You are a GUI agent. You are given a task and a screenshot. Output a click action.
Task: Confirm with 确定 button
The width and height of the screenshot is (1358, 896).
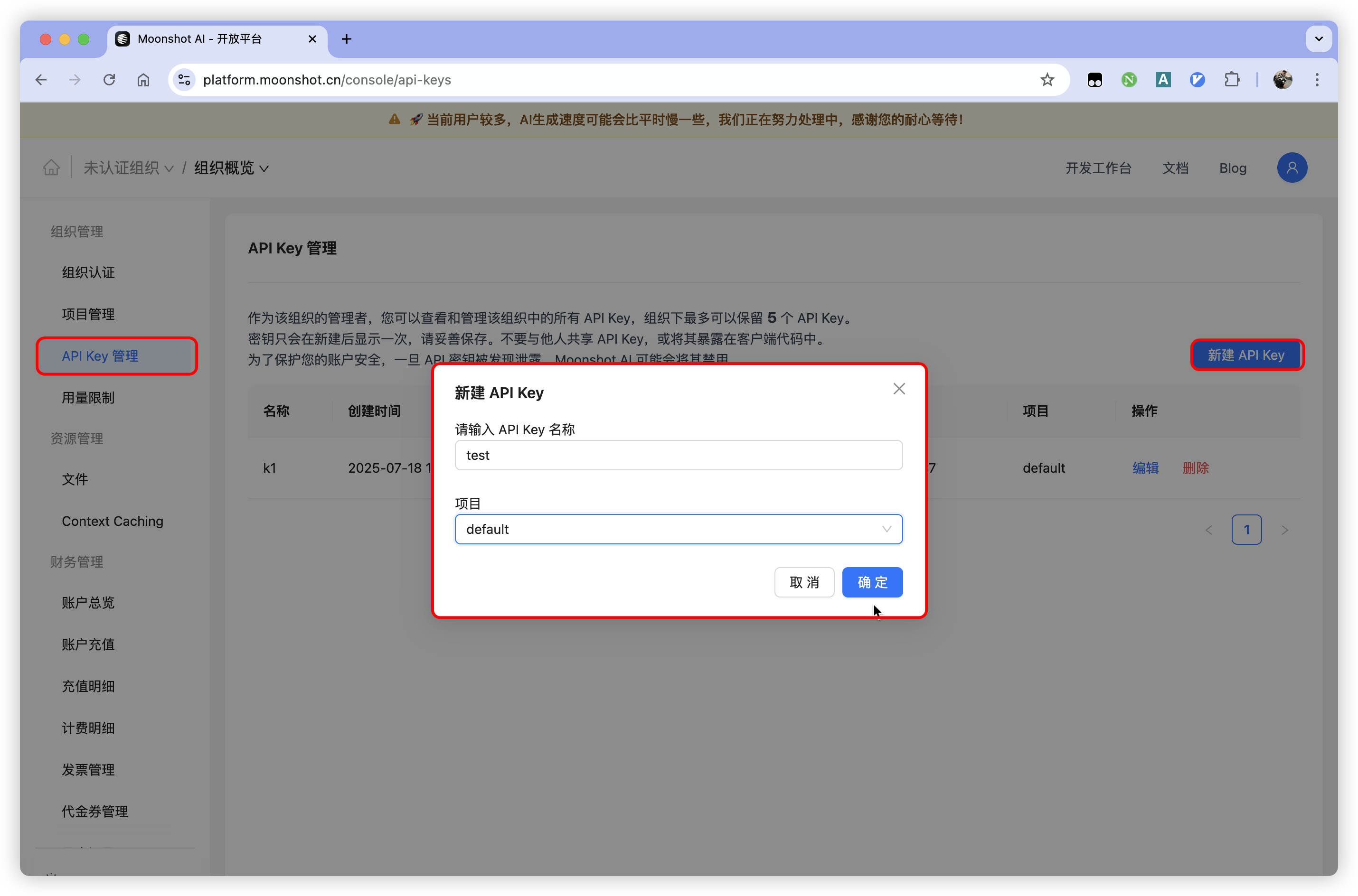coord(872,582)
